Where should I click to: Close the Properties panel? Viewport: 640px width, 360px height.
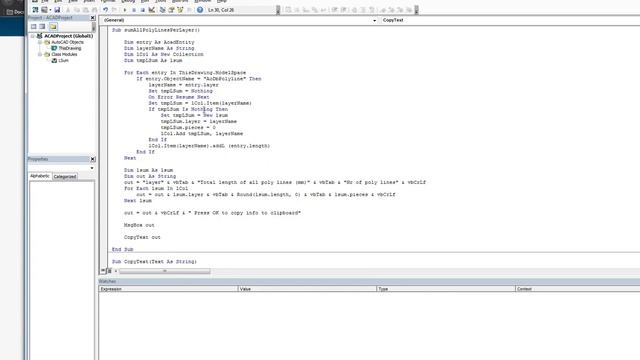point(93,159)
